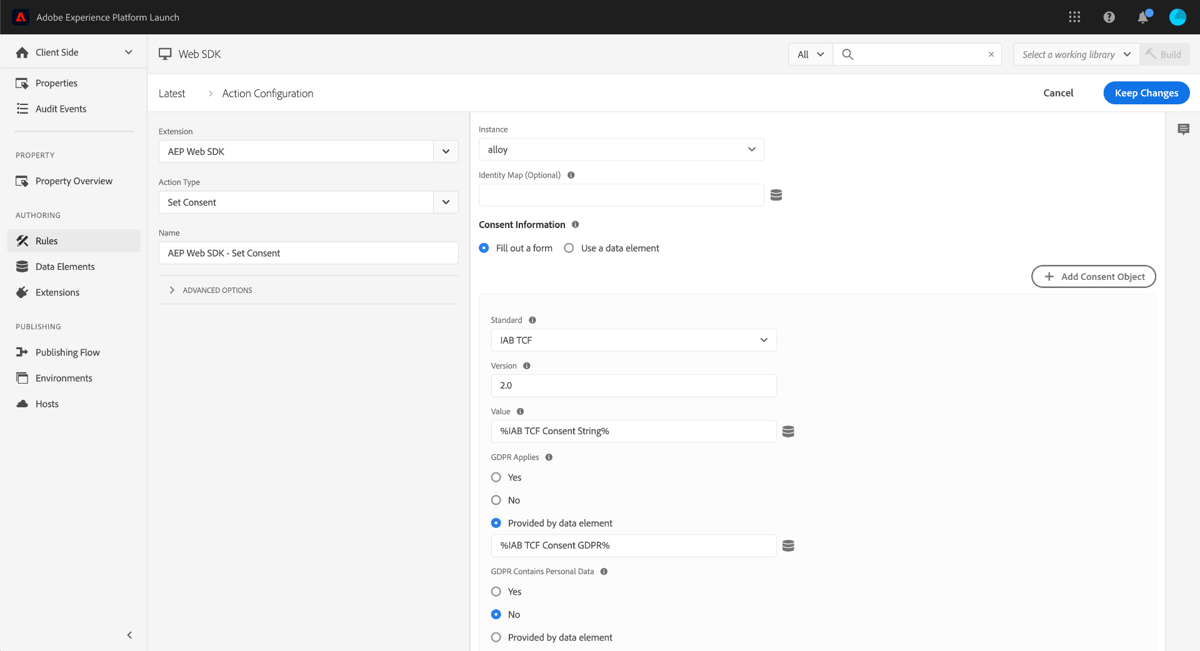Open the Standard dropdown showing IAB TCF
This screenshot has height=651, width=1200.
[x=633, y=339]
